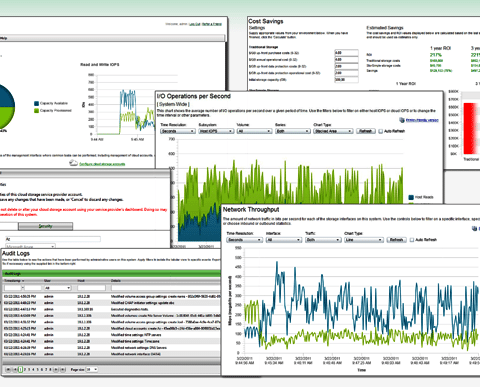Open User filter dropdown in Audit Logs

pos(57,288)
